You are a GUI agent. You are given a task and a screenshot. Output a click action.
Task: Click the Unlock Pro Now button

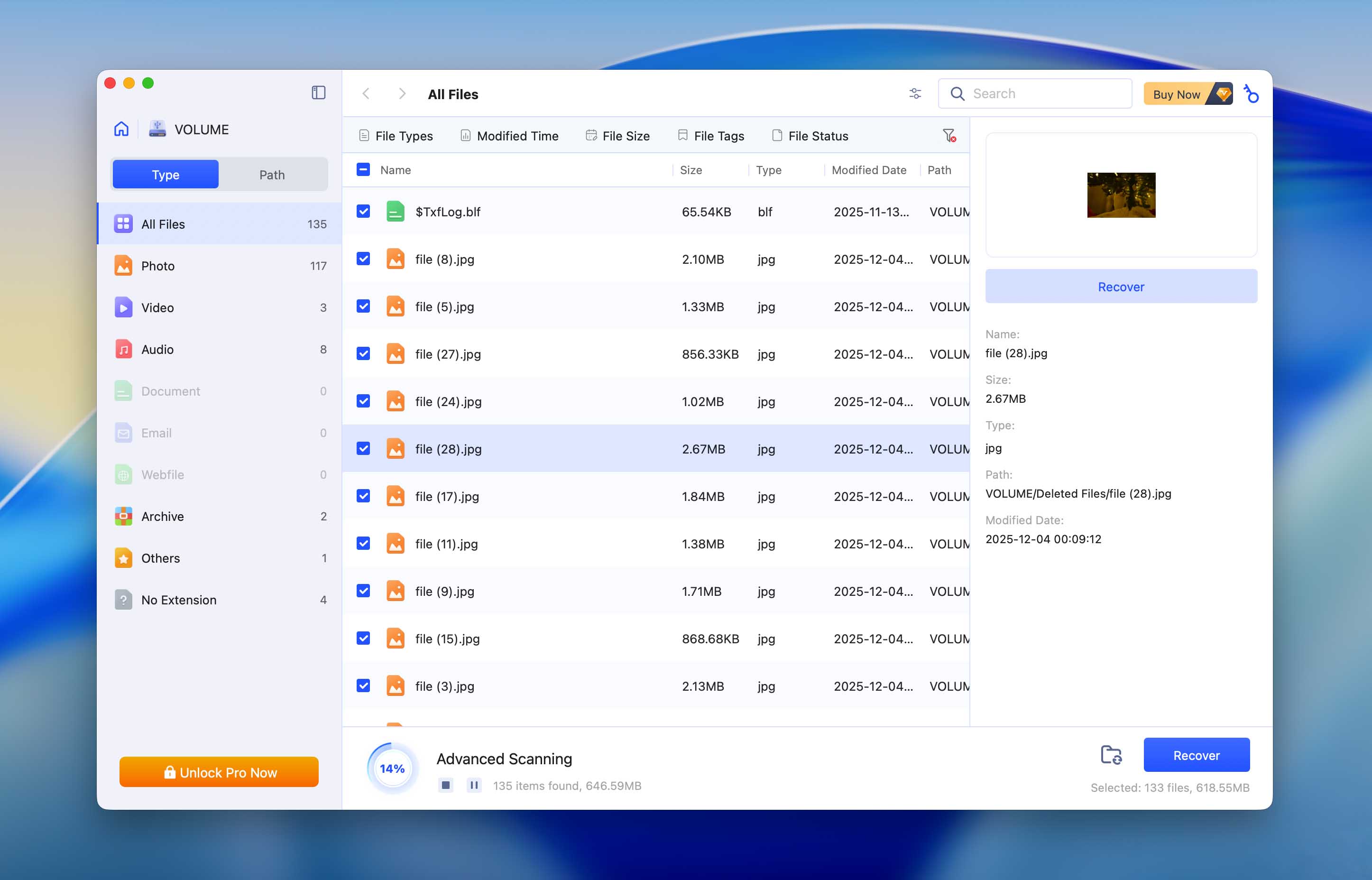219,772
